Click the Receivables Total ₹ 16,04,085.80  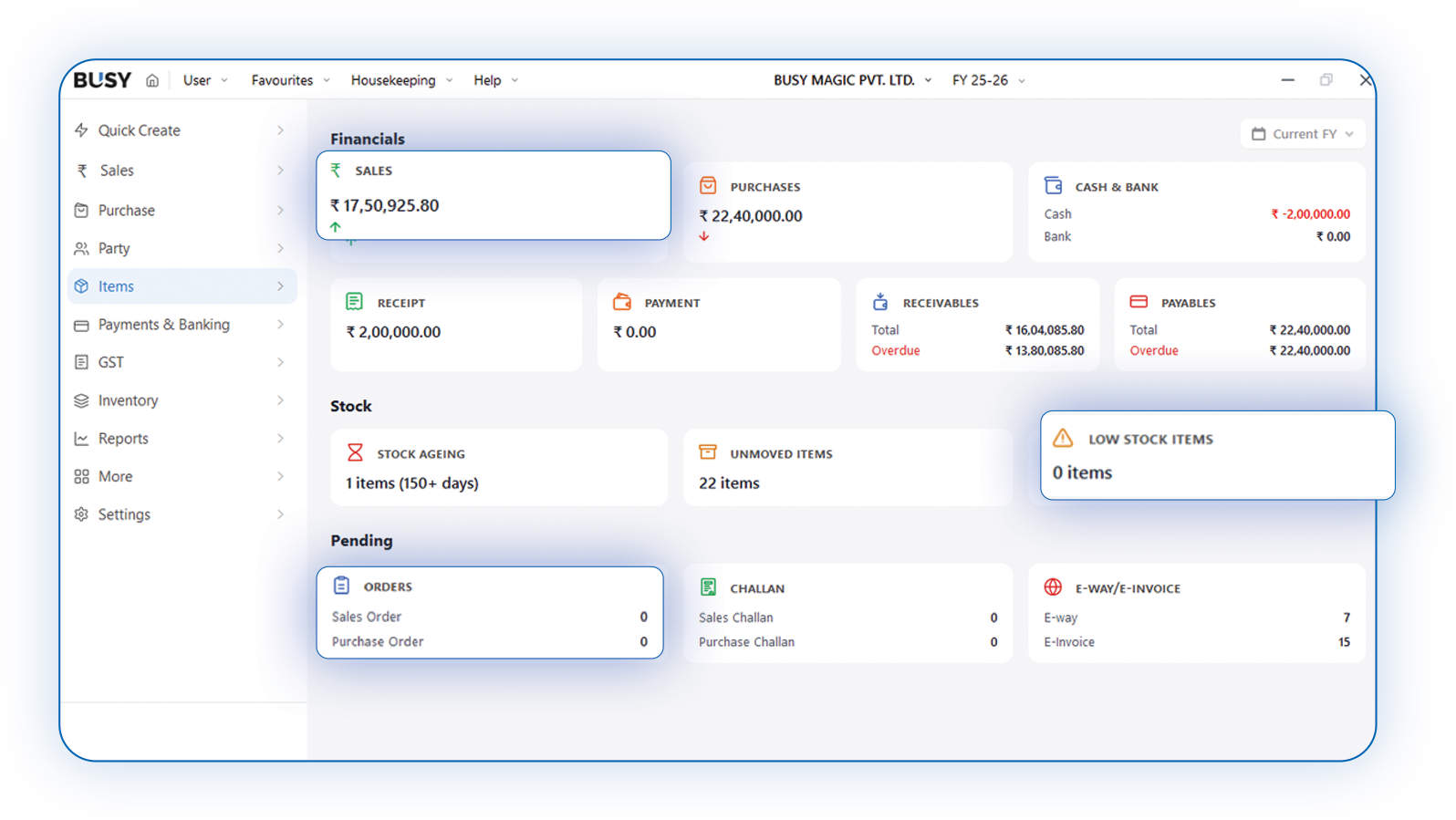pyautogui.click(x=1045, y=330)
